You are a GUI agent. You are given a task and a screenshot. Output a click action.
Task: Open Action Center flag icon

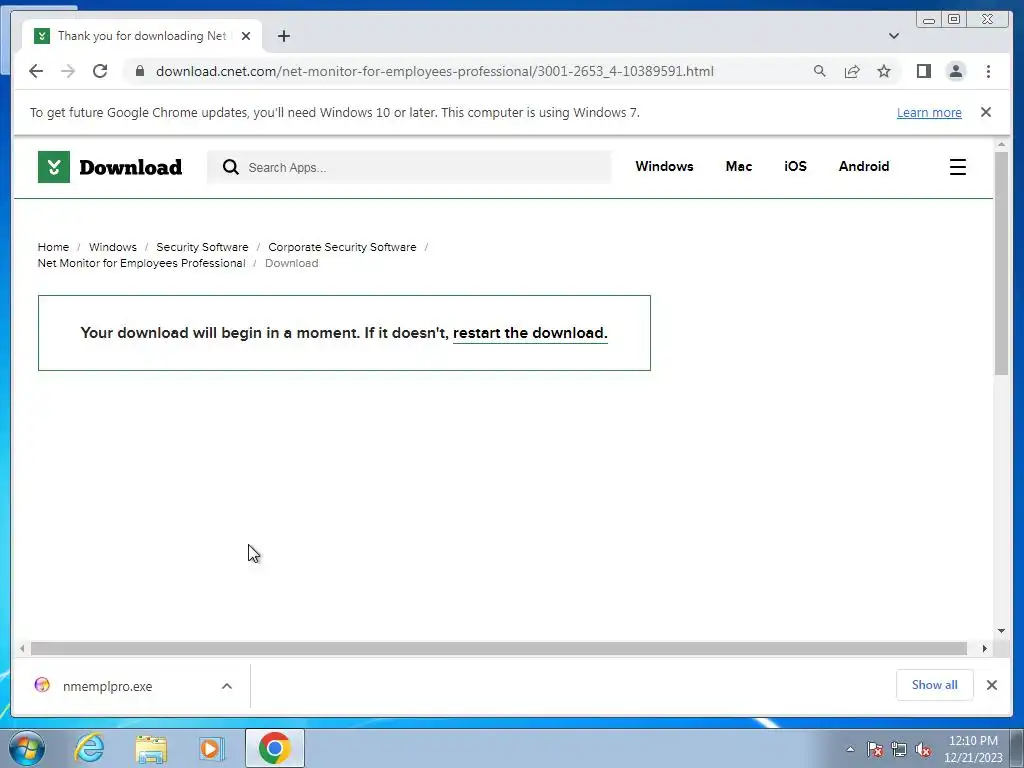pyautogui.click(x=875, y=750)
